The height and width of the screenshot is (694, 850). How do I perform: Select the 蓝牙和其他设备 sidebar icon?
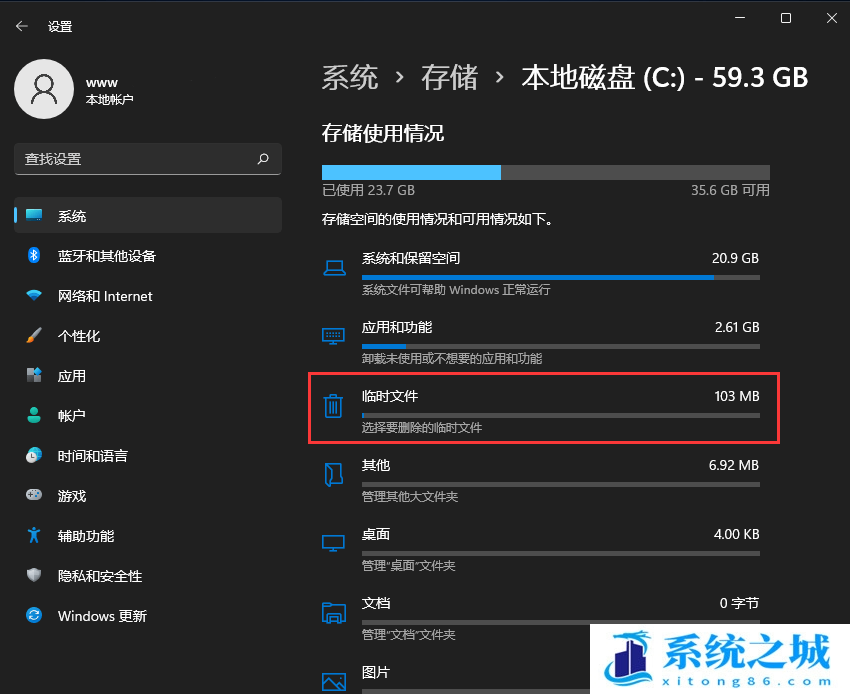(34, 256)
